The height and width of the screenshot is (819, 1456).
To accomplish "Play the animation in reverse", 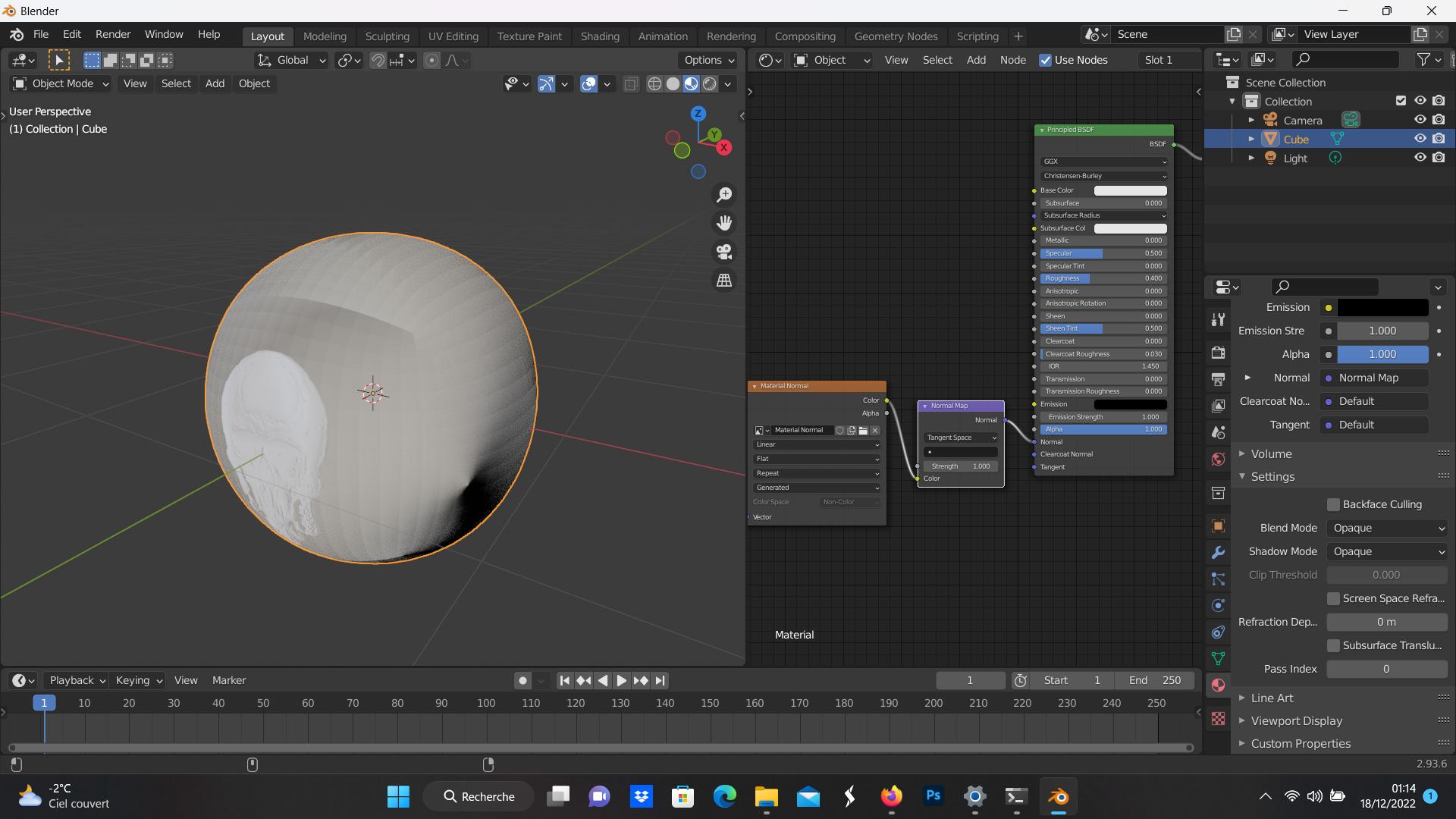I will click(x=602, y=681).
